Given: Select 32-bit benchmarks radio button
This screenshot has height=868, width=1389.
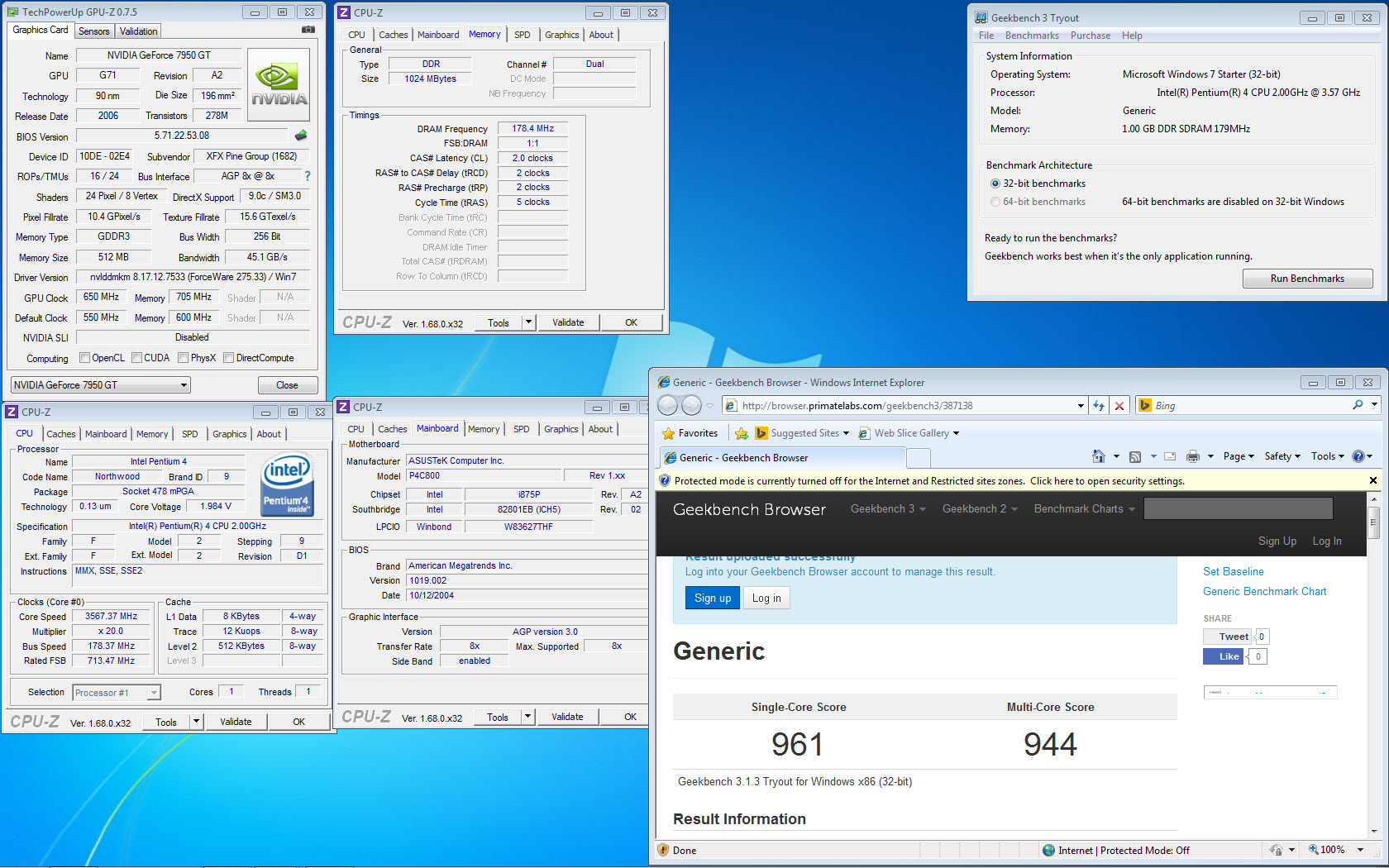Looking at the screenshot, I should [x=995, y=184].
